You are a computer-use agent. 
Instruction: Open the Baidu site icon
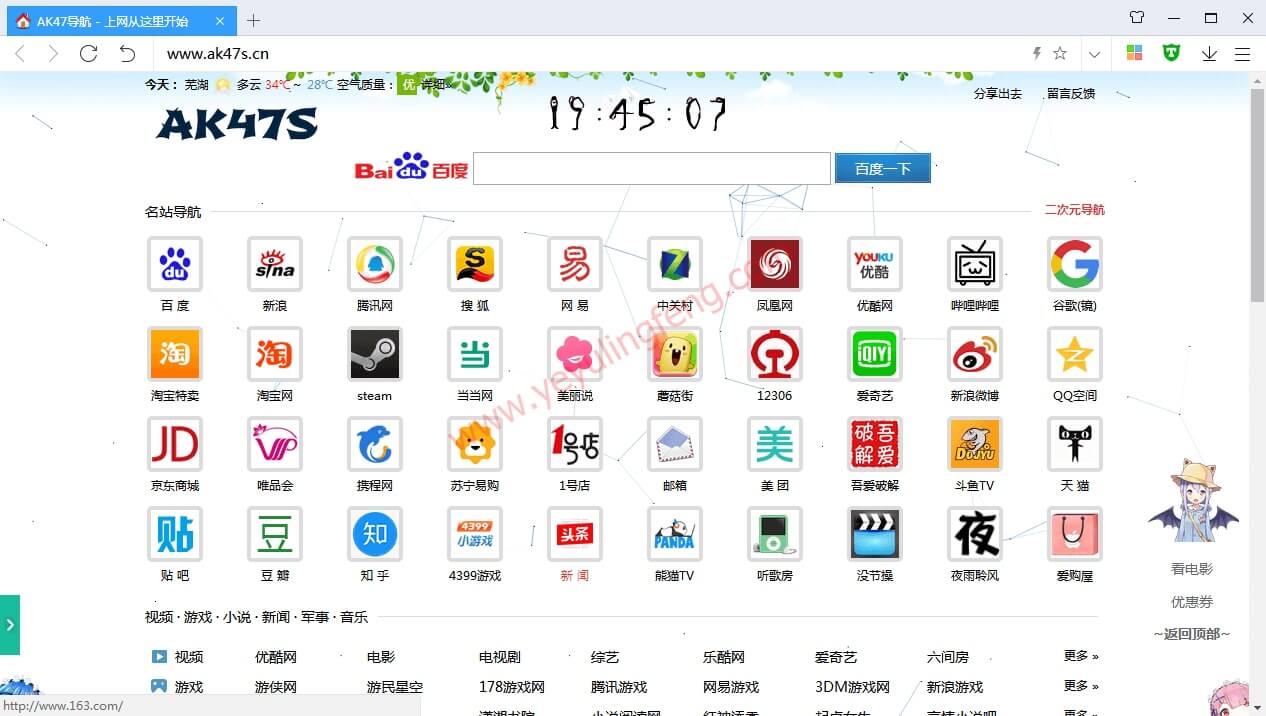tap(175, 264)
